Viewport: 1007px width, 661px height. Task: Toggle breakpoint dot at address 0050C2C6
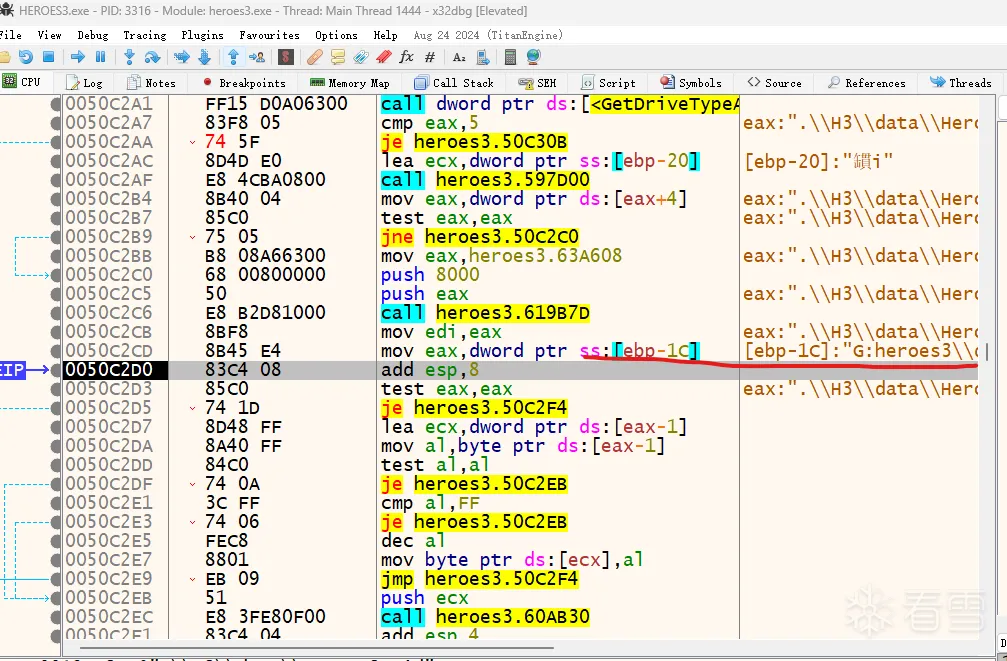56,313
